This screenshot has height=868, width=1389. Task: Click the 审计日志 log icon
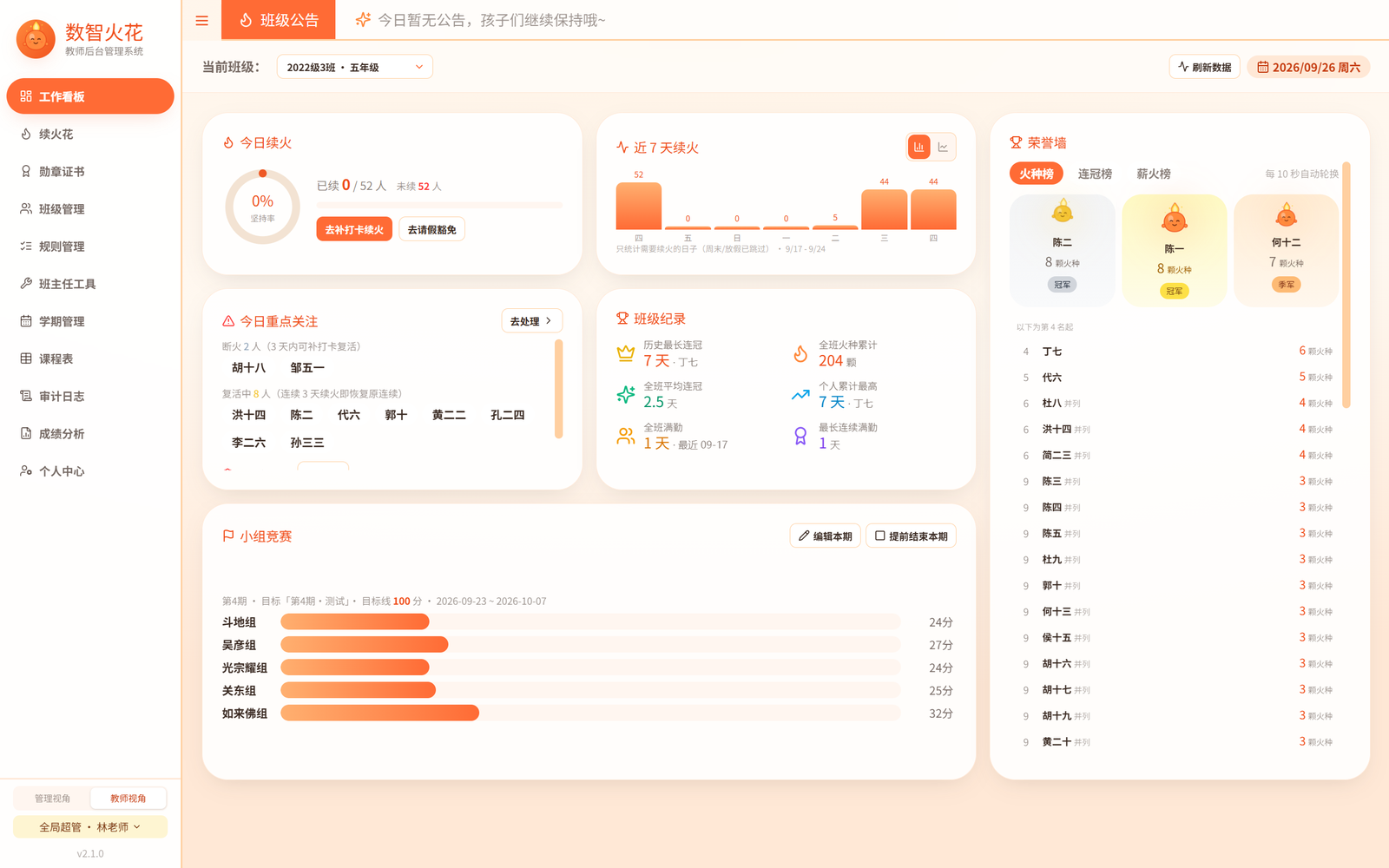pyautogui.click(x=26, y=396)
